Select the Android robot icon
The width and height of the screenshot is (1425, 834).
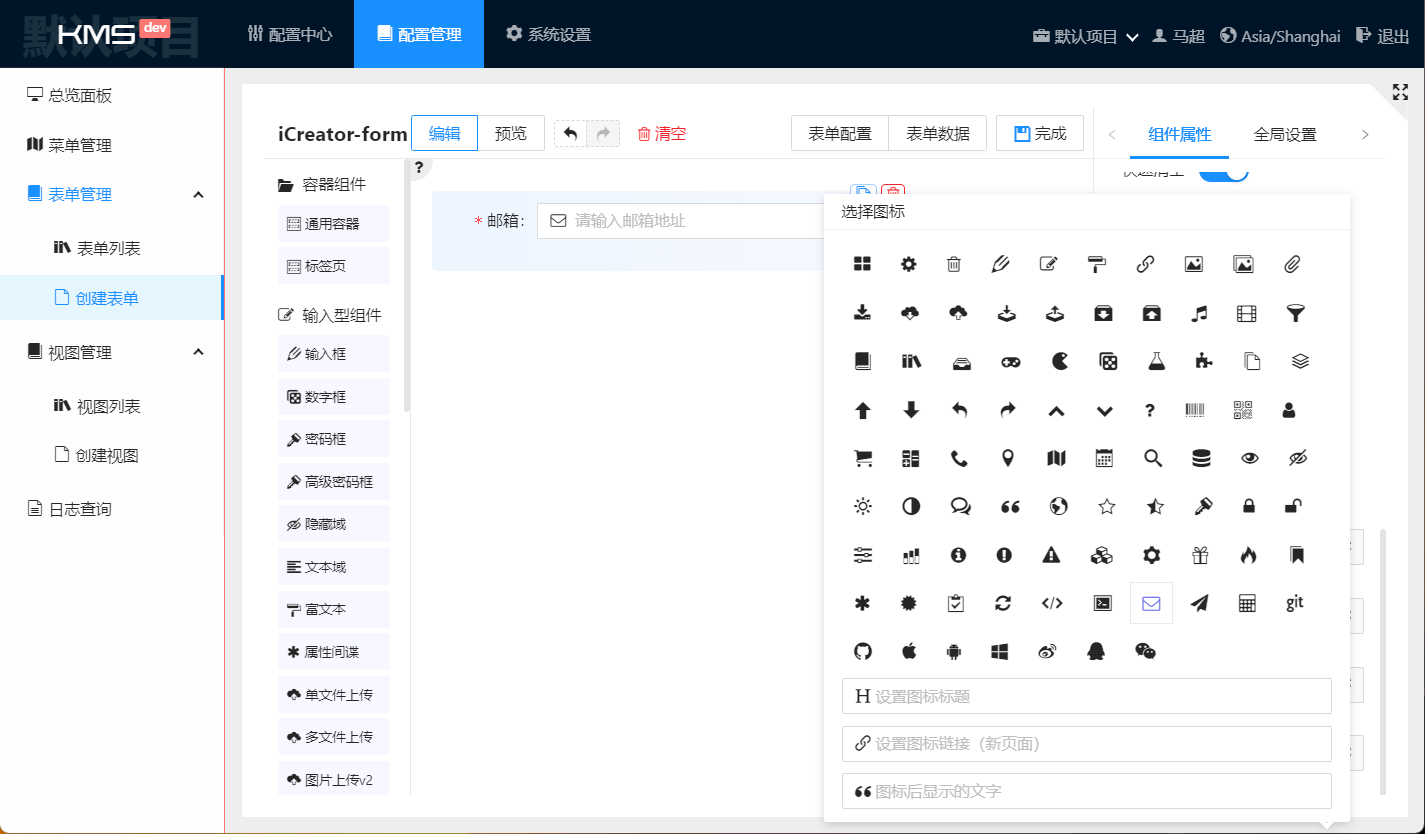(954, 651)
